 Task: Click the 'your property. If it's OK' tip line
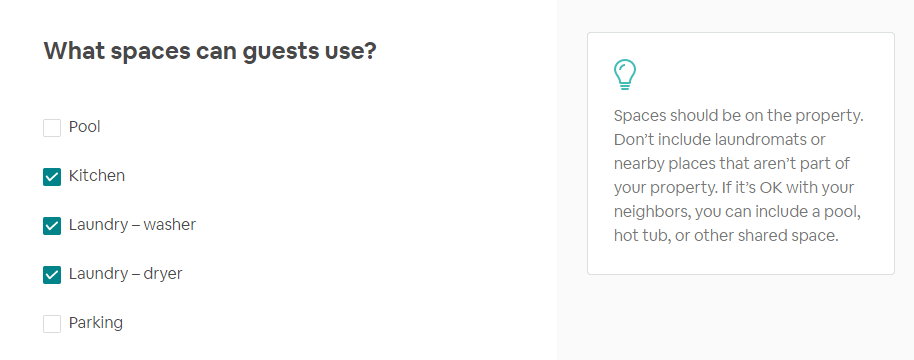pos(734,188)
